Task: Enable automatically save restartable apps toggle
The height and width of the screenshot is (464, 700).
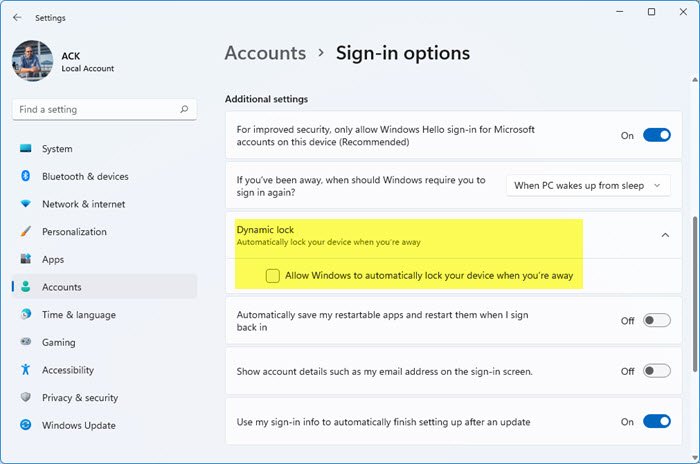Action: point(656,321)
